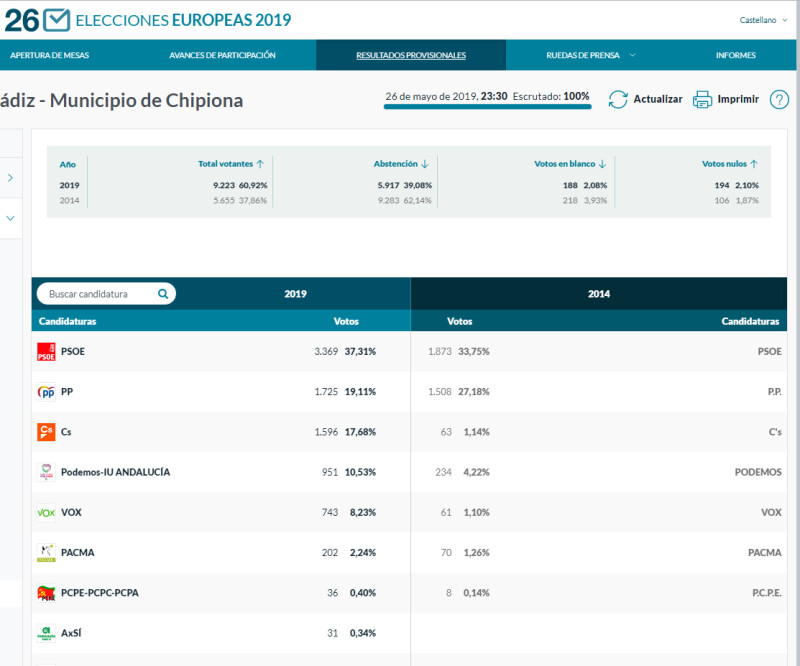
Task: Click the Actualizar refresh arrows icon
Action: click(x=618, y=99)
